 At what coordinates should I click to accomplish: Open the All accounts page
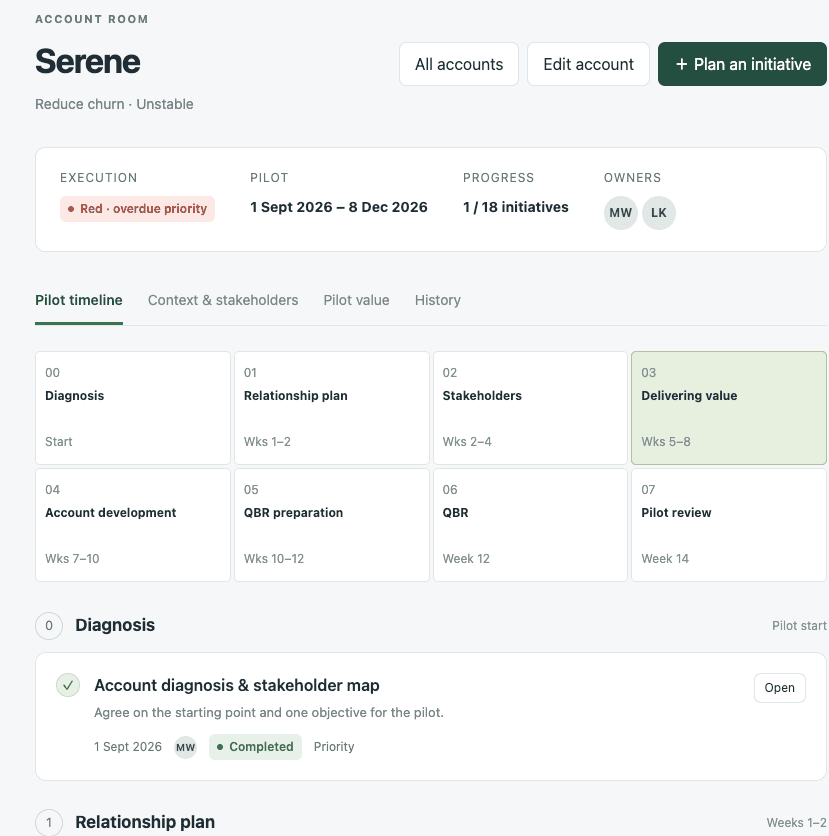[459, 64]
